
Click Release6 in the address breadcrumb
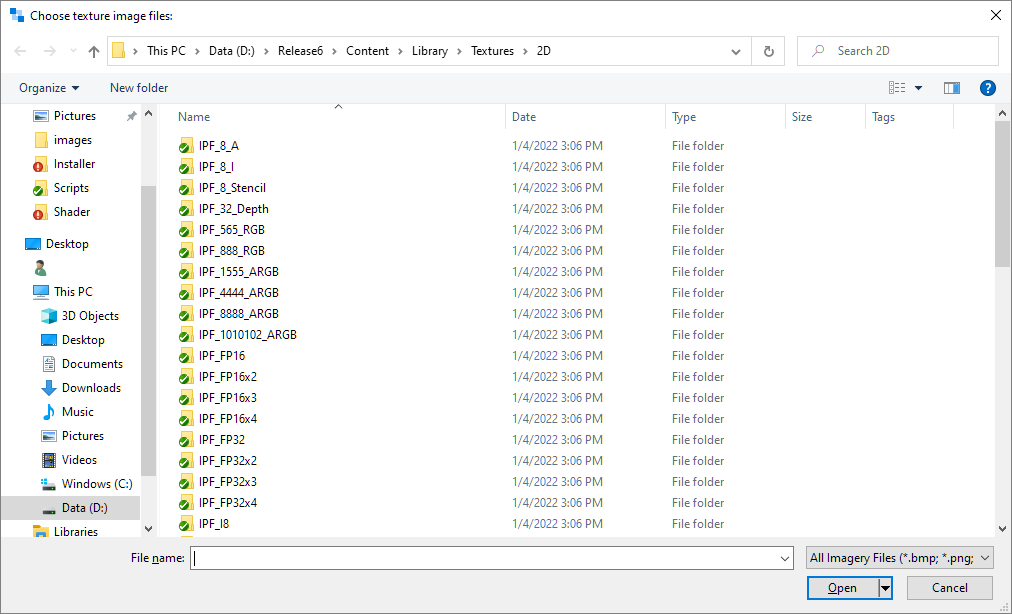pyautogui.click(x=300, y=51)
